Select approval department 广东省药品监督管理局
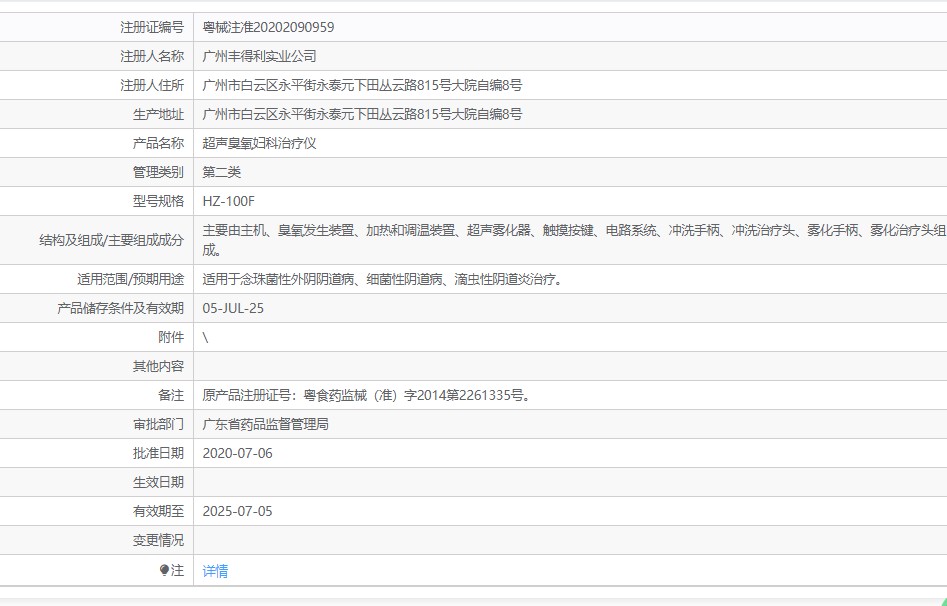 [265, 424]
